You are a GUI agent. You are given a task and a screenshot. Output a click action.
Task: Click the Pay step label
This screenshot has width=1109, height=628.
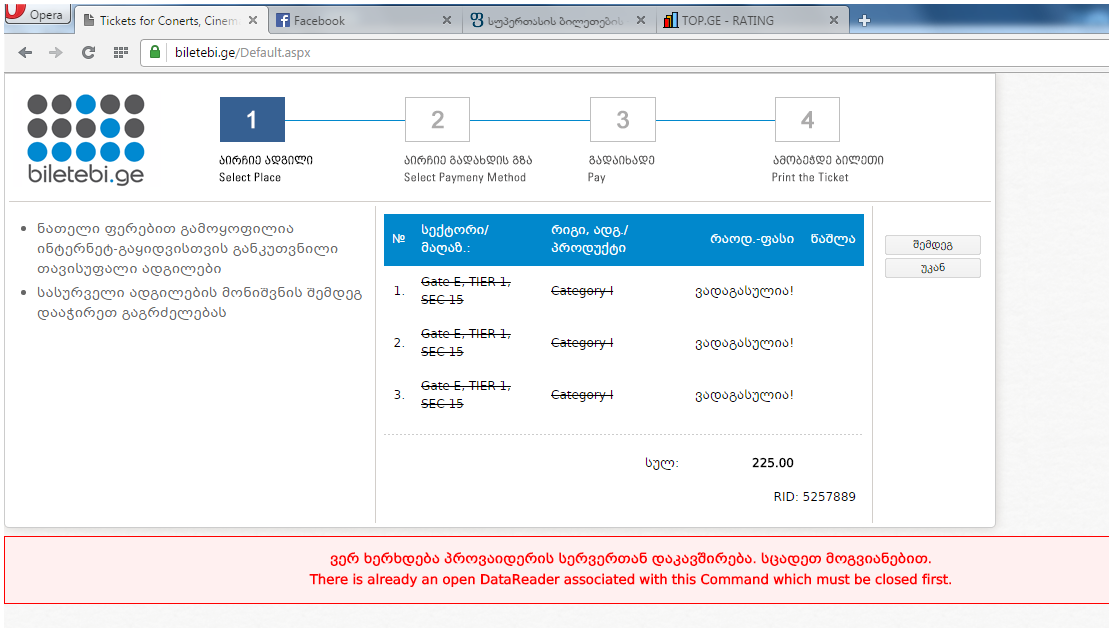click(596, 178)
